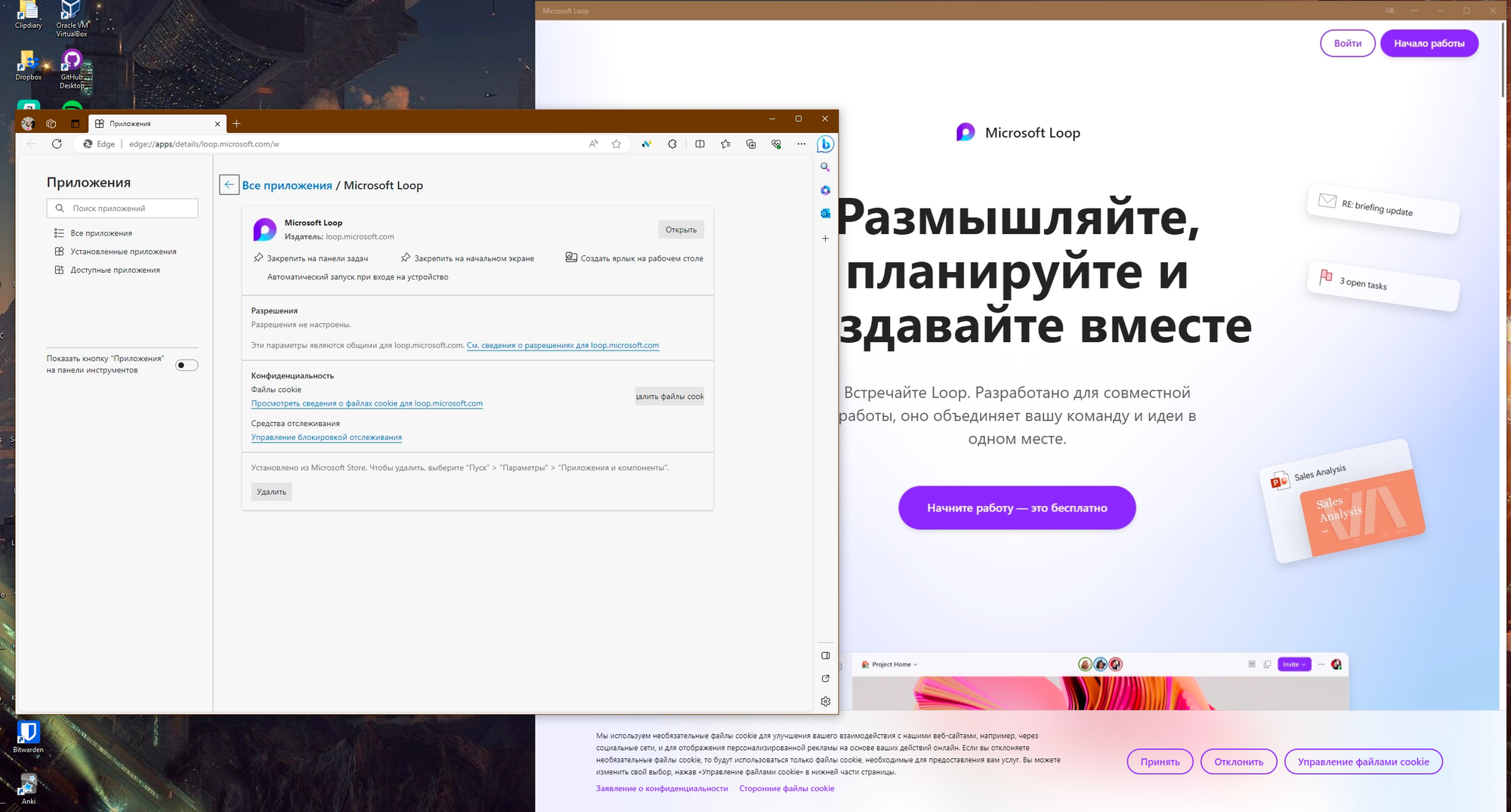
Task: Open the Workspaces icon in Edge
Action: coord(51,123)
